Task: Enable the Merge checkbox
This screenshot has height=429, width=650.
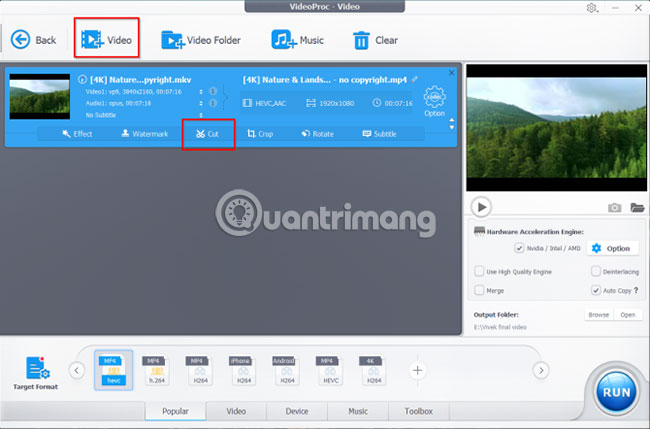Action: point(479,290)
